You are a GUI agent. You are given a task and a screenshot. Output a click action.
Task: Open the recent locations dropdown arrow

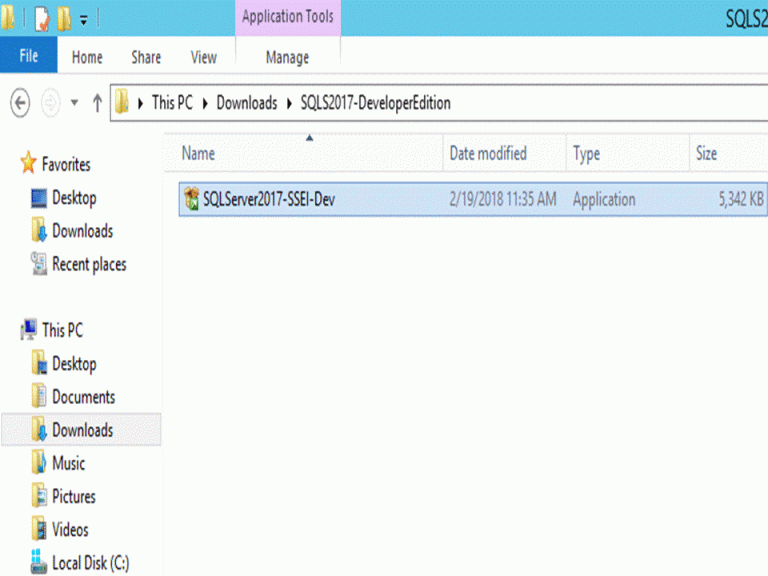tap(74, 103)
